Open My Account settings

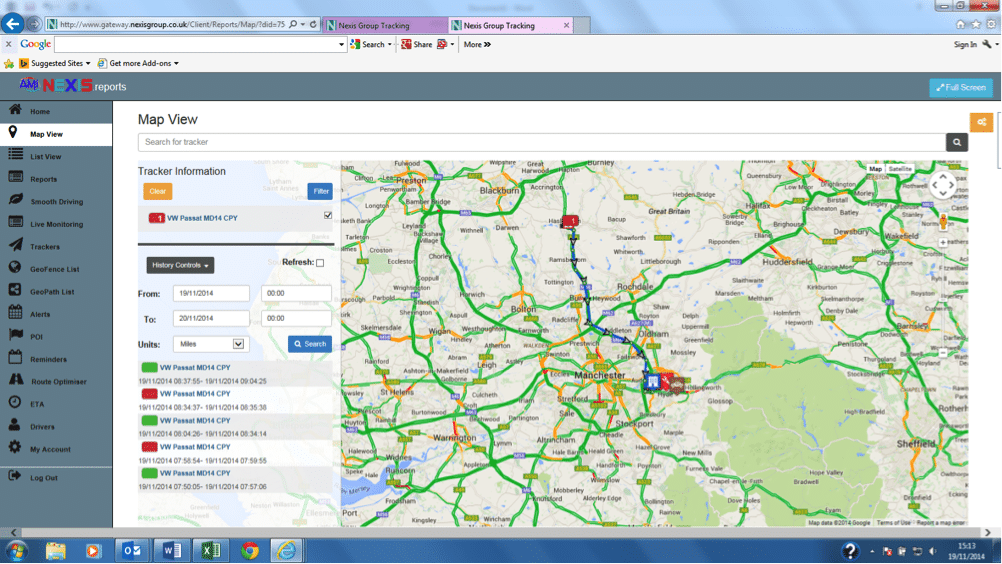click(56, 449)
